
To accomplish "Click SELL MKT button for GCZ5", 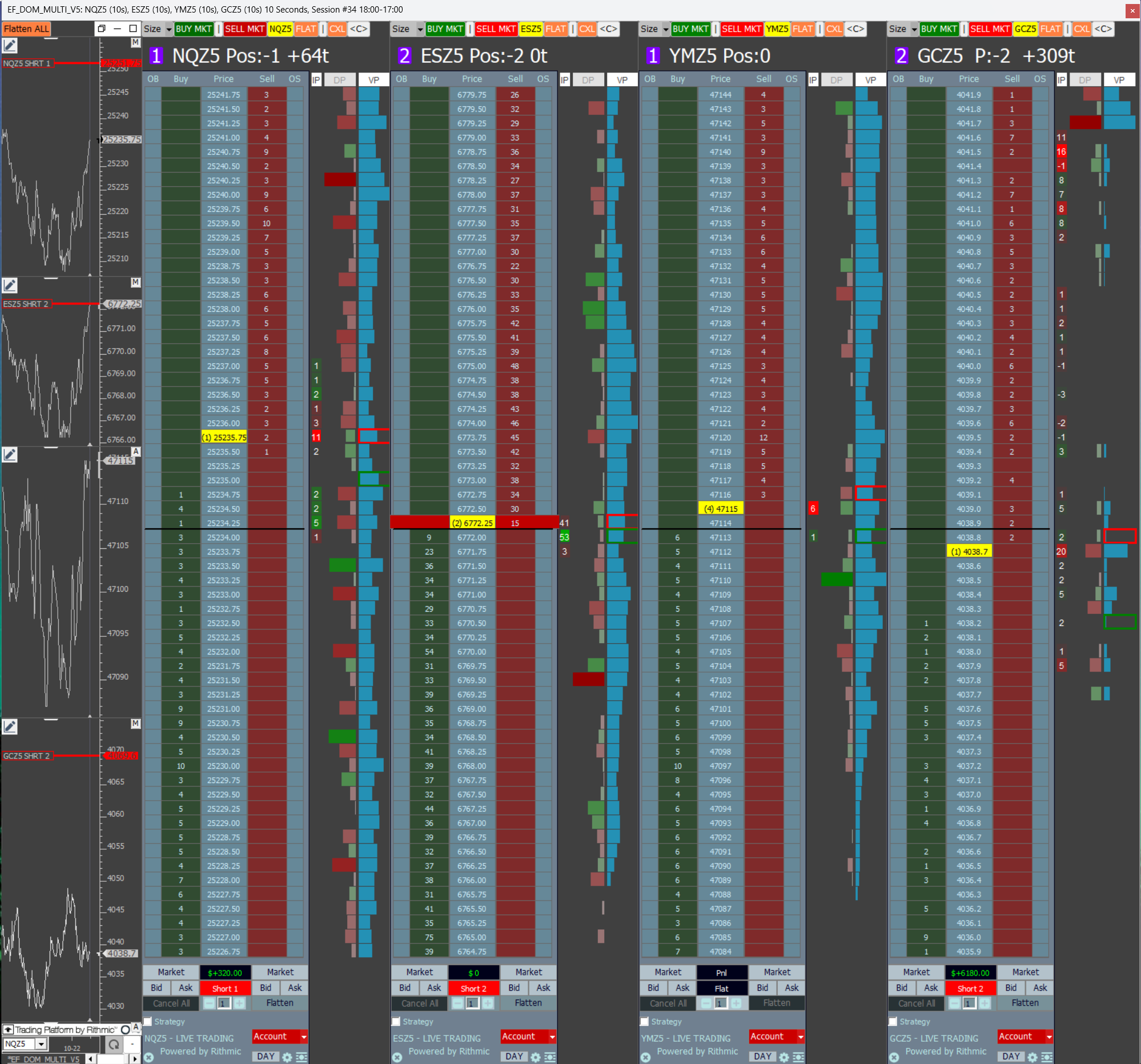I will click(x=990, y=29).
